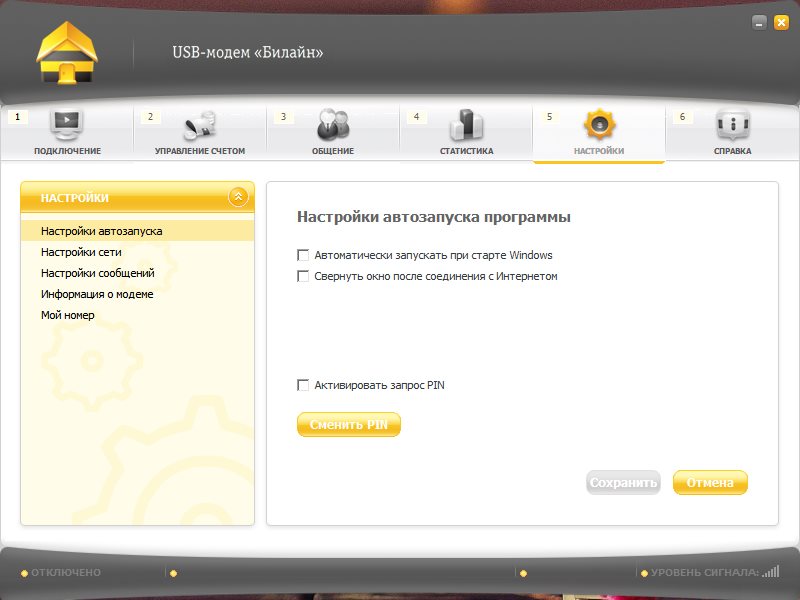Click the Общение people icon
The width and height of the screenshot is (800, 600).
point(333,125)
